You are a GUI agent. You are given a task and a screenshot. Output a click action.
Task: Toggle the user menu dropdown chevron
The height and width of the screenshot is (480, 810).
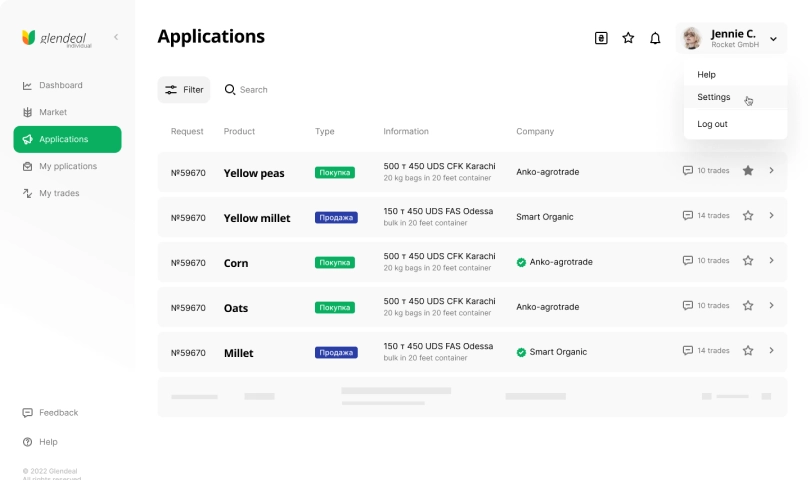point(773,39)
